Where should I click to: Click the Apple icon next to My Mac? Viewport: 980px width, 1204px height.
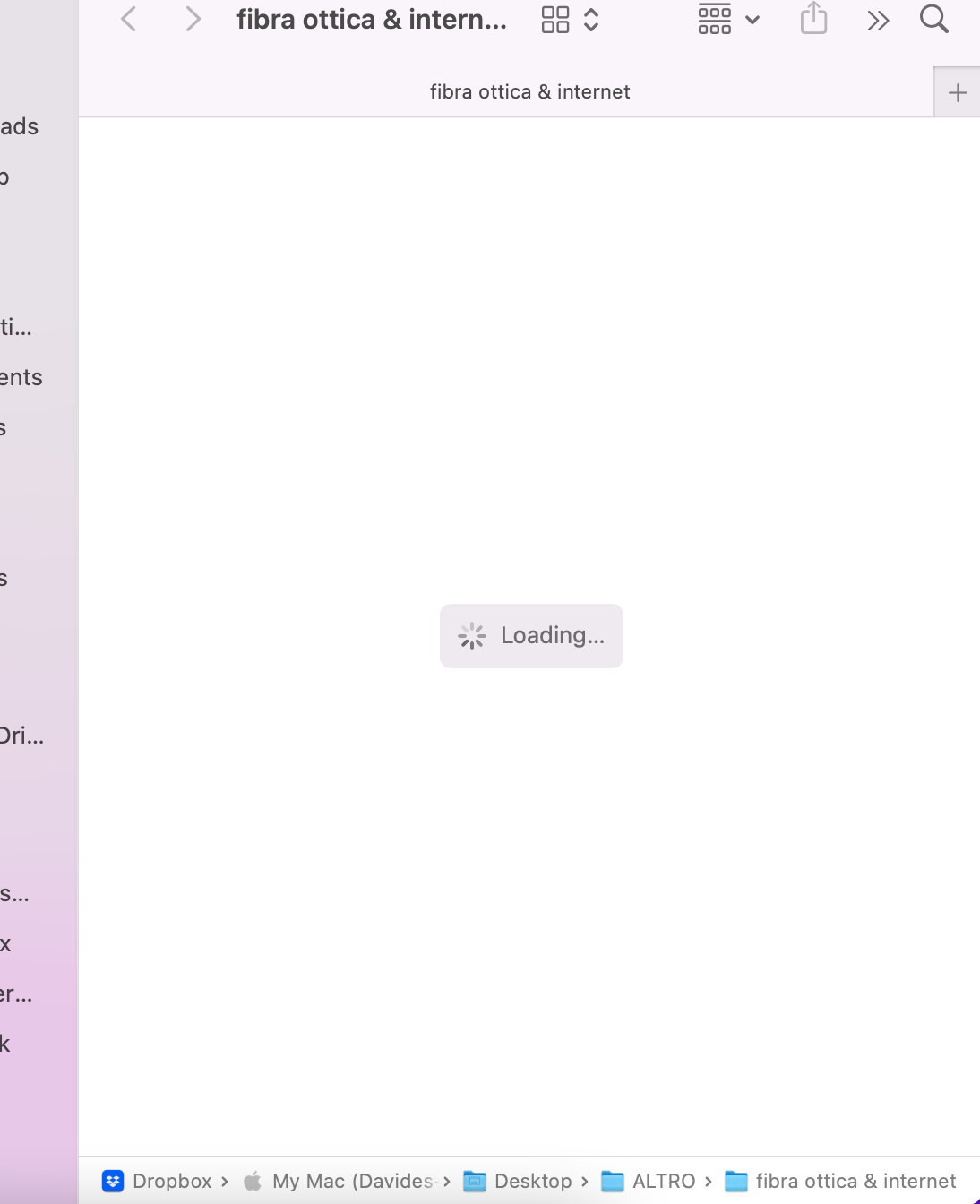252,1181
